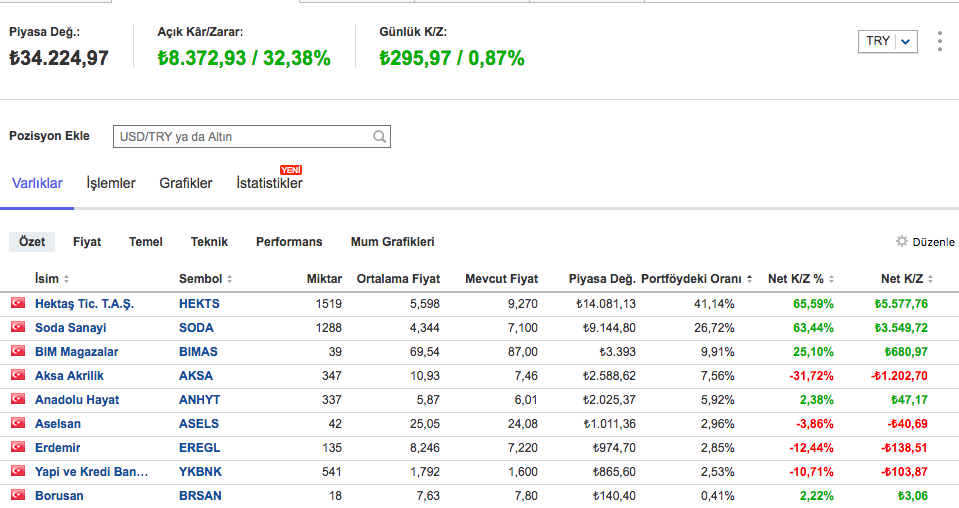The height and width of the screenshot is (508, 959).
Task: Click the YKBNK symbol
Action: click(x=200, y=471)
